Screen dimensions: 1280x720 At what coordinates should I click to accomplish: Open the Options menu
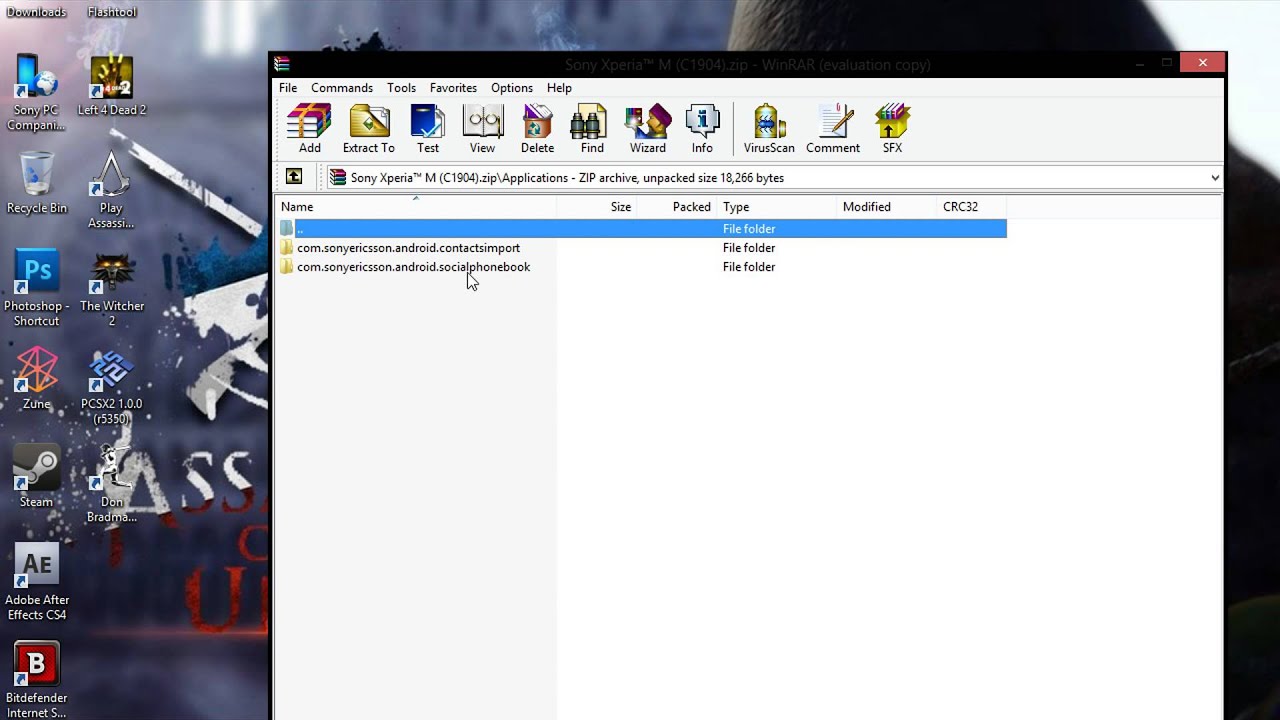pyautogui.click(x=512, y=88)
